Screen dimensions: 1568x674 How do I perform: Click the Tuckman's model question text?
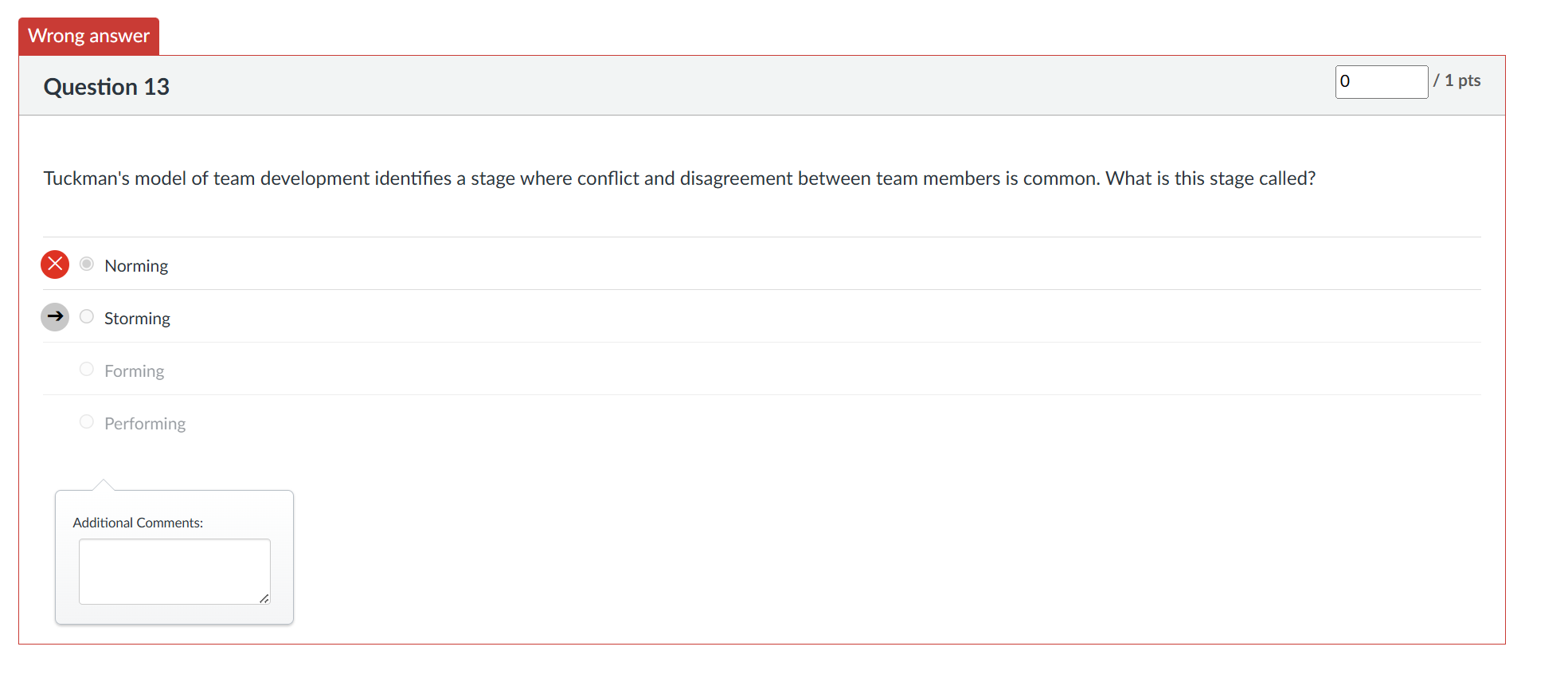[x=679, y=178]
